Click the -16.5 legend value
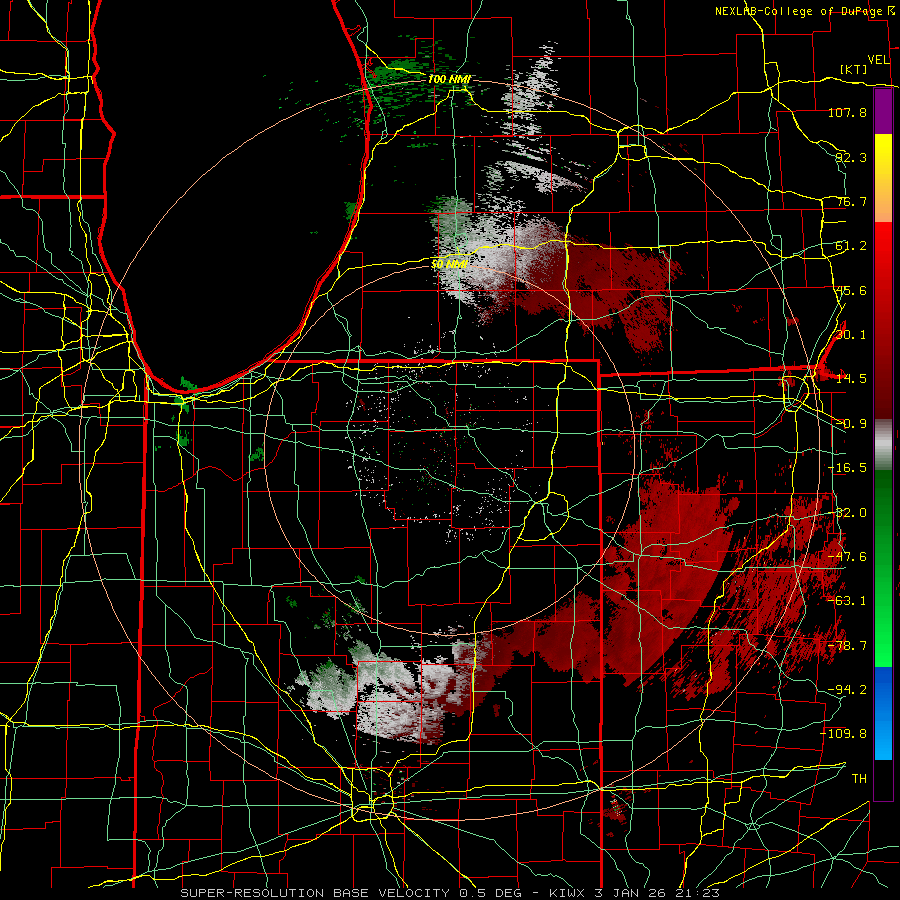This screenshot has width=900, height=900. (x=847, y=468)
